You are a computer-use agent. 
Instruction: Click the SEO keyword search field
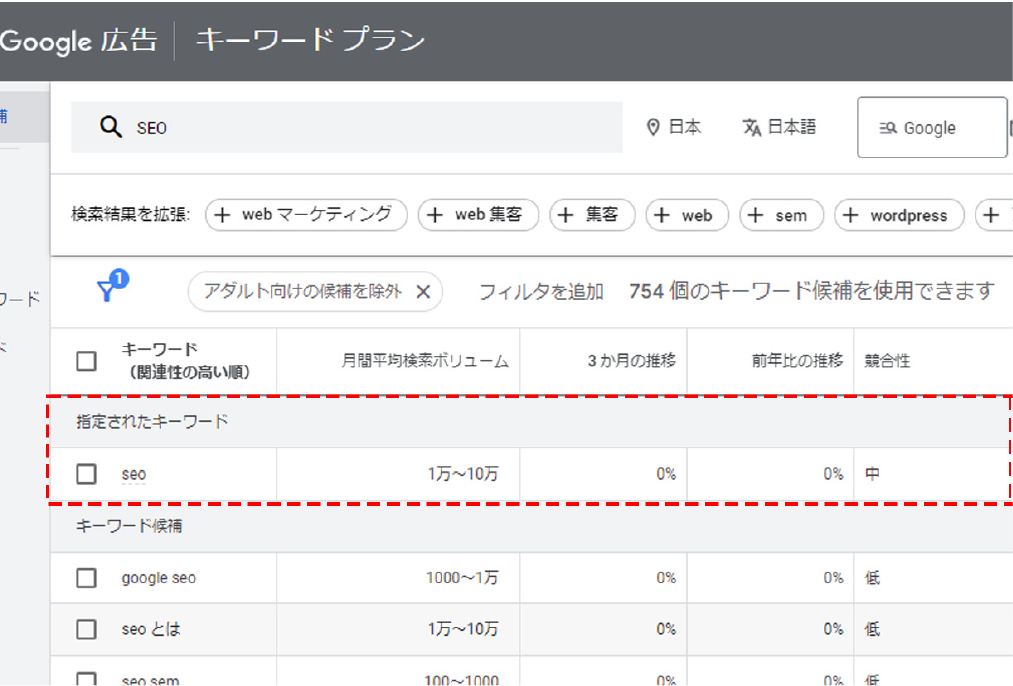[x=346, y=127]
